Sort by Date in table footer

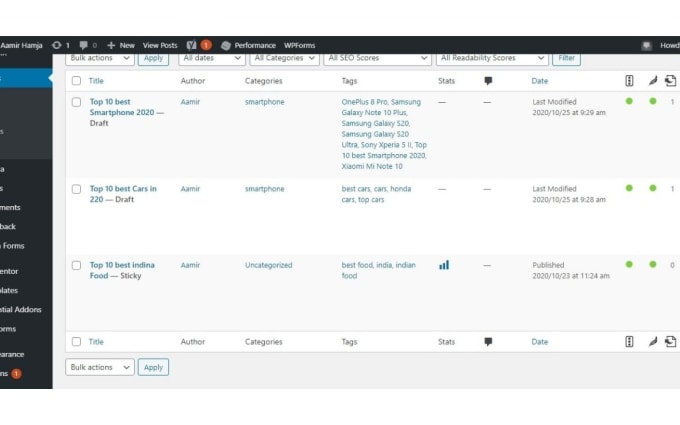pyautogui.click(x=539, y=342)
